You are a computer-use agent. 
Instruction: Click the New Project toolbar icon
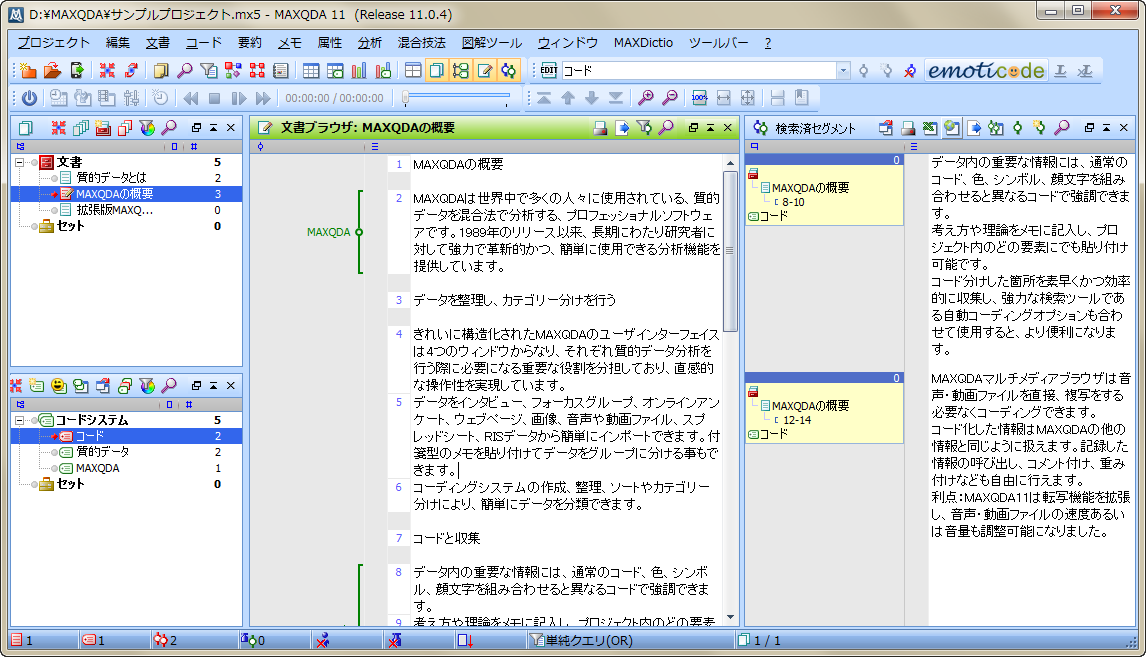[28, 70]
